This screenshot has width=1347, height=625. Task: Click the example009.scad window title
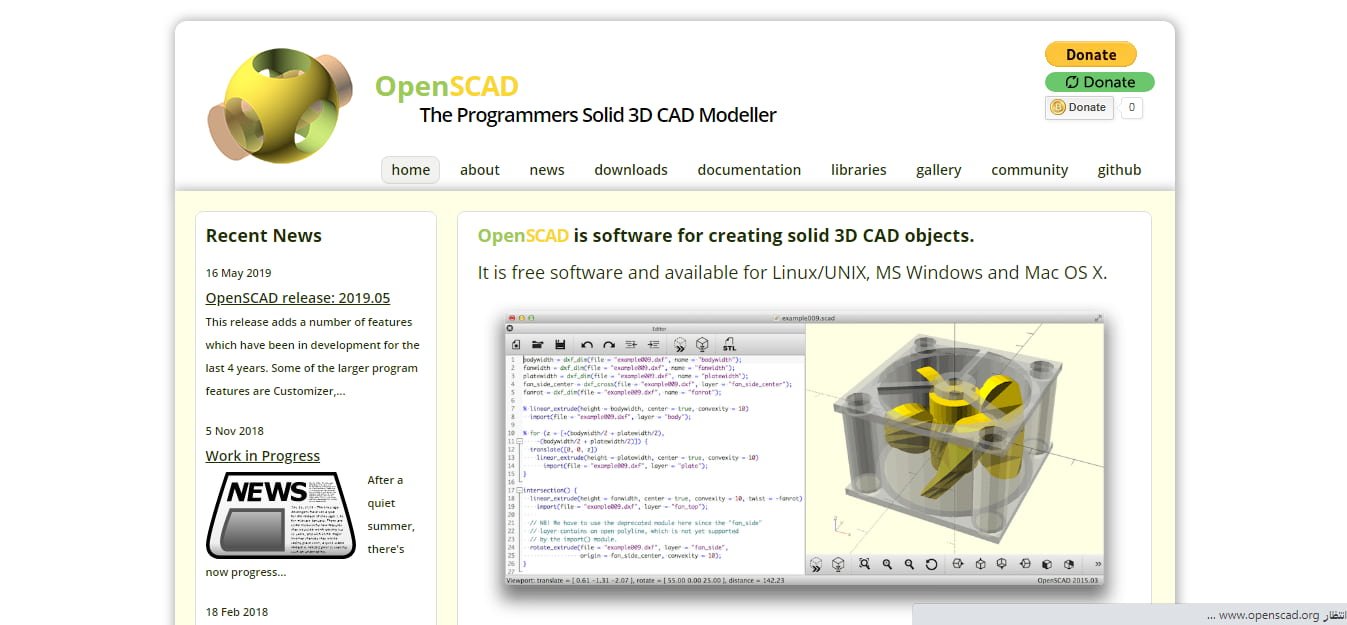[808, 318]
